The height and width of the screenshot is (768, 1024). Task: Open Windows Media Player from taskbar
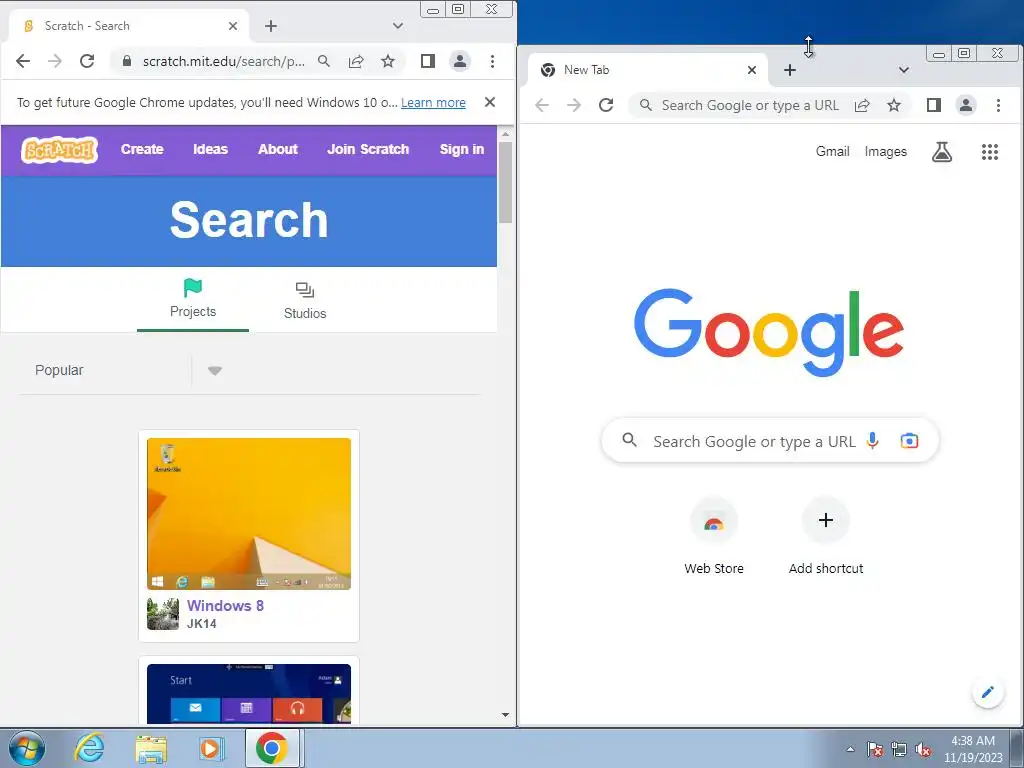coord(211,748)
